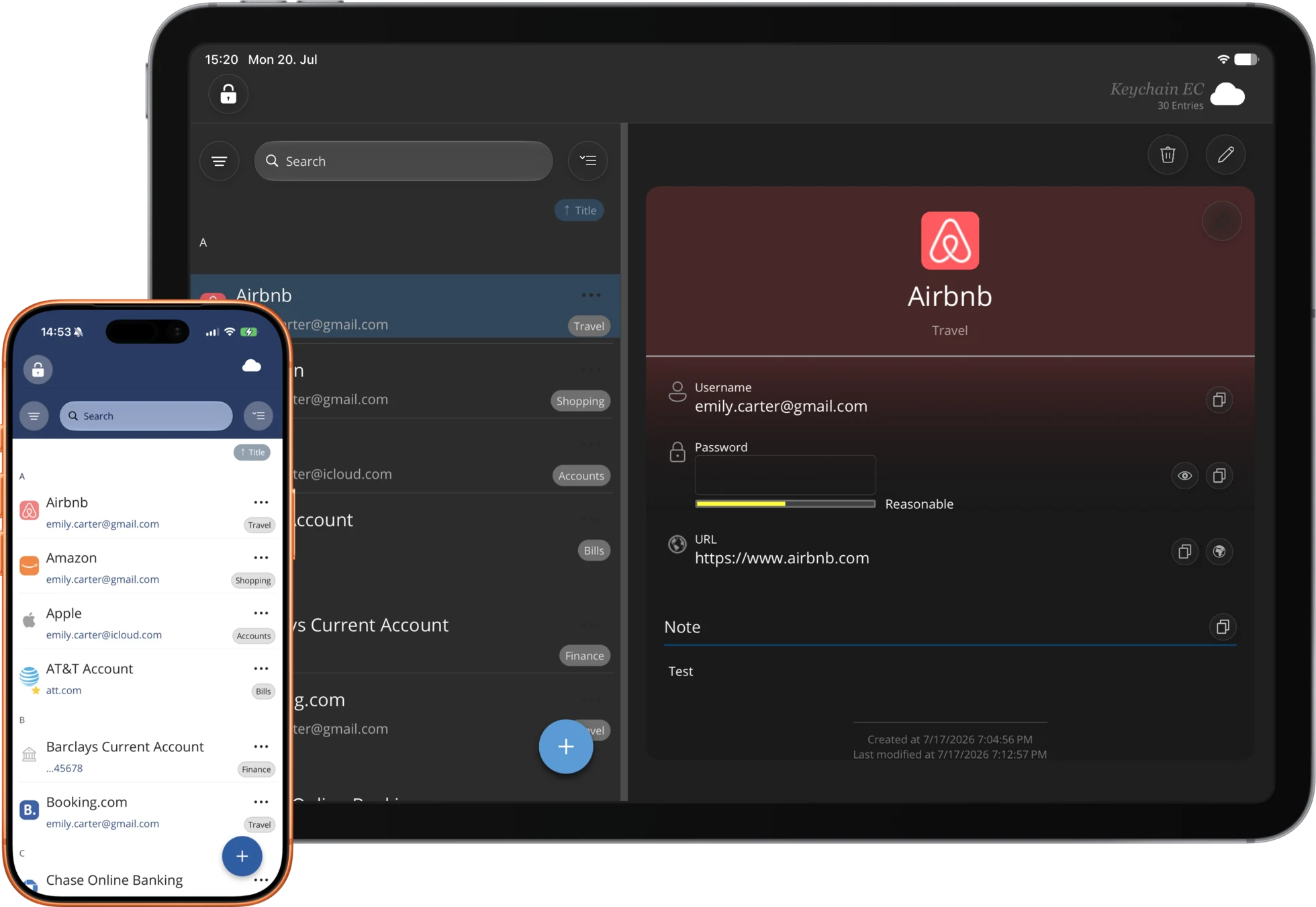Viewport: 1316px width, 907px height.
Task: Tap the Amazon entry icon on iPhone
Action: (29, 565)
